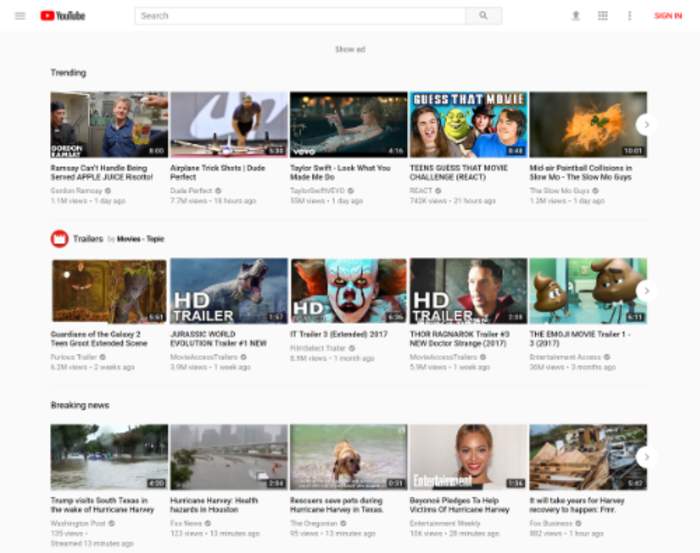Open the Entertainment Weekly channel name
700x553 pixels.
coord(445,523)
